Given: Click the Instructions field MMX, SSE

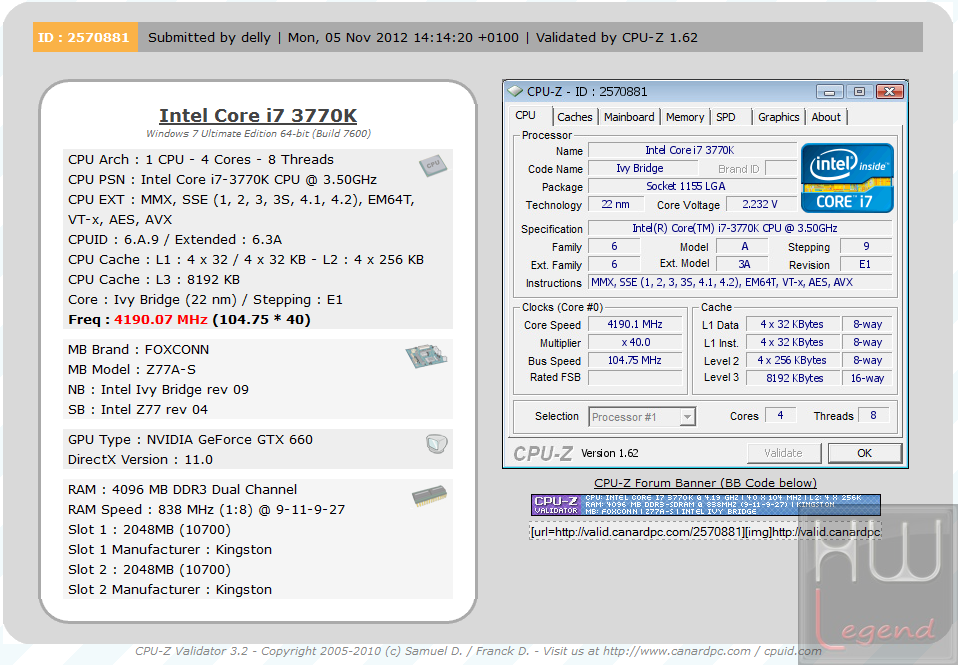Looking at the screenshot, I should [x=739, y=282].
